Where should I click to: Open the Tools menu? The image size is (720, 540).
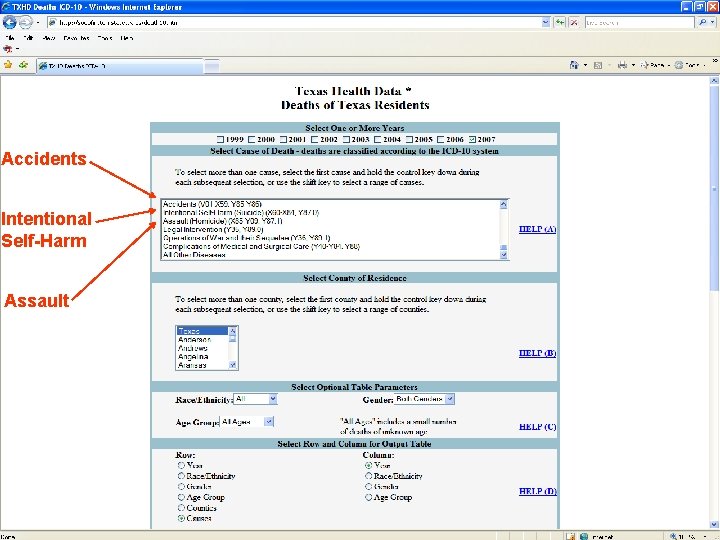pos(105,38)
